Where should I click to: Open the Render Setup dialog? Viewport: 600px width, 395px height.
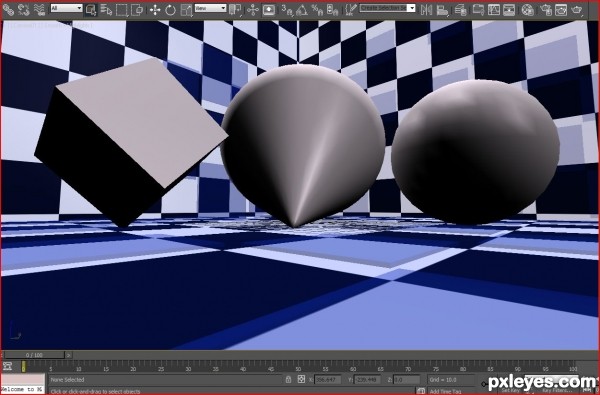546,10
